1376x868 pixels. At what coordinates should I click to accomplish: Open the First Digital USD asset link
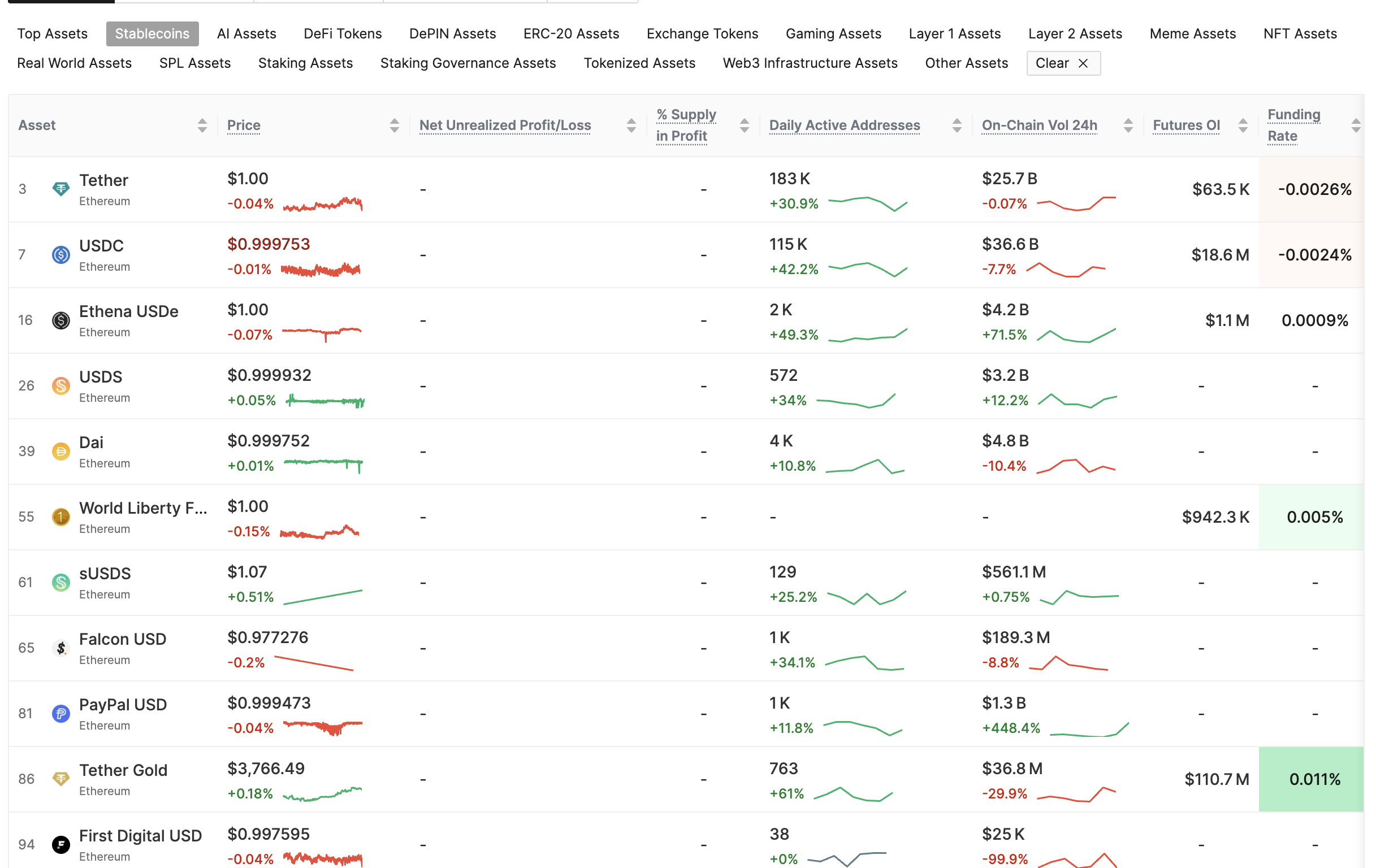[140, 836]
